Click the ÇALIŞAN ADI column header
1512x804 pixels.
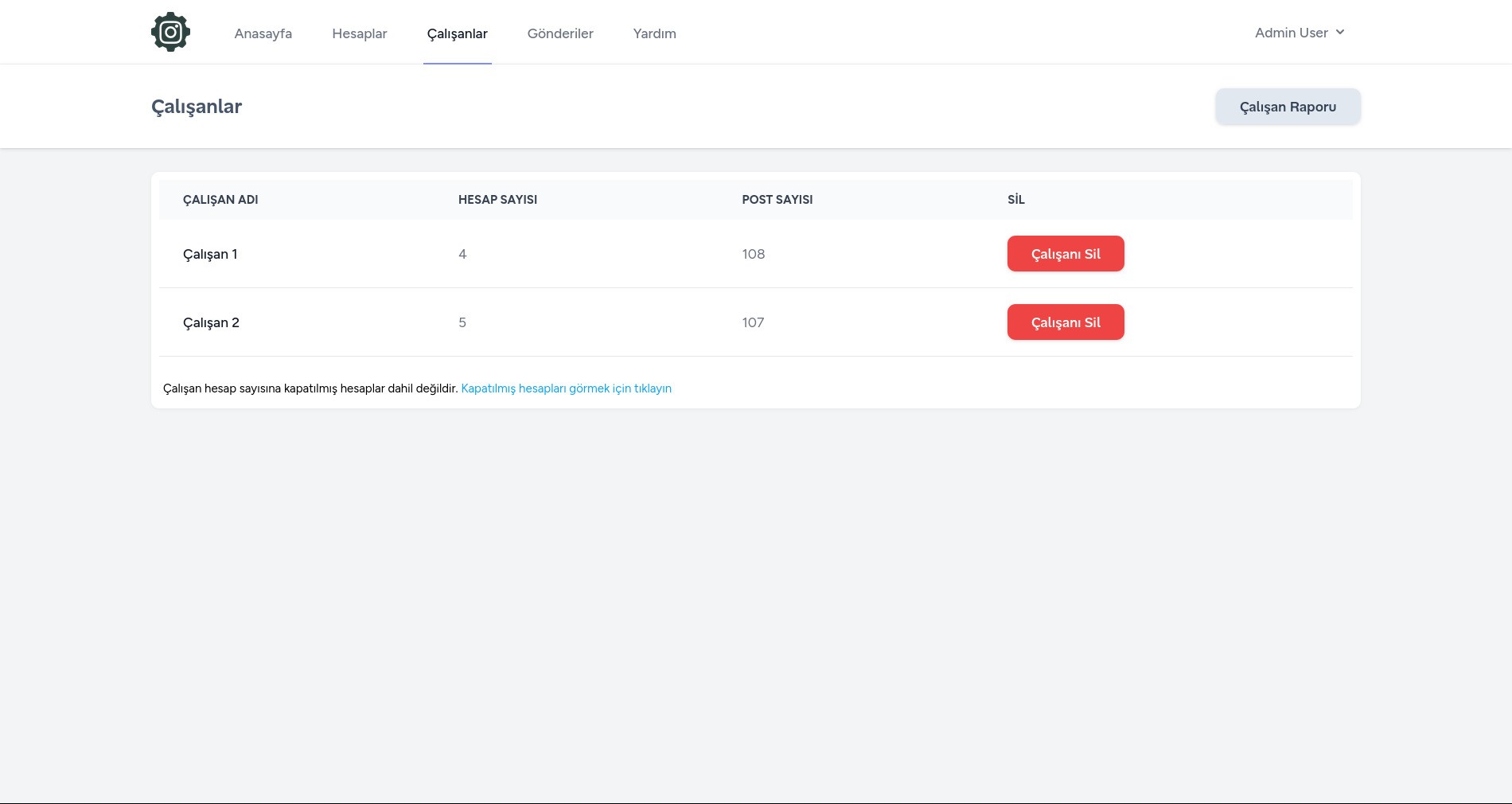220,200
